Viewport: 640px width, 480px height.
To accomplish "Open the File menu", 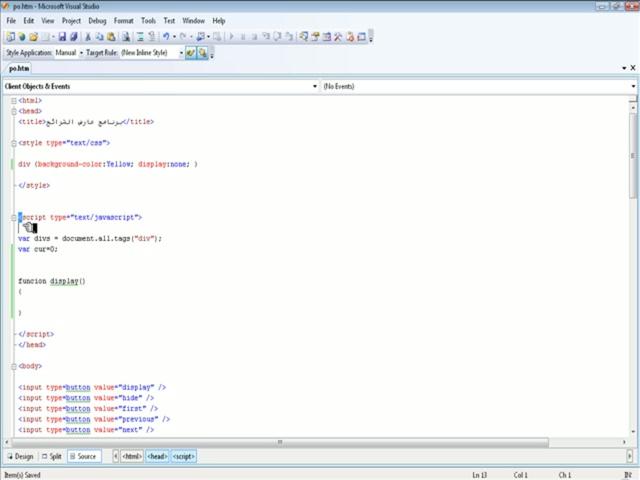I will pyautogui.click(x=11, y=20).
